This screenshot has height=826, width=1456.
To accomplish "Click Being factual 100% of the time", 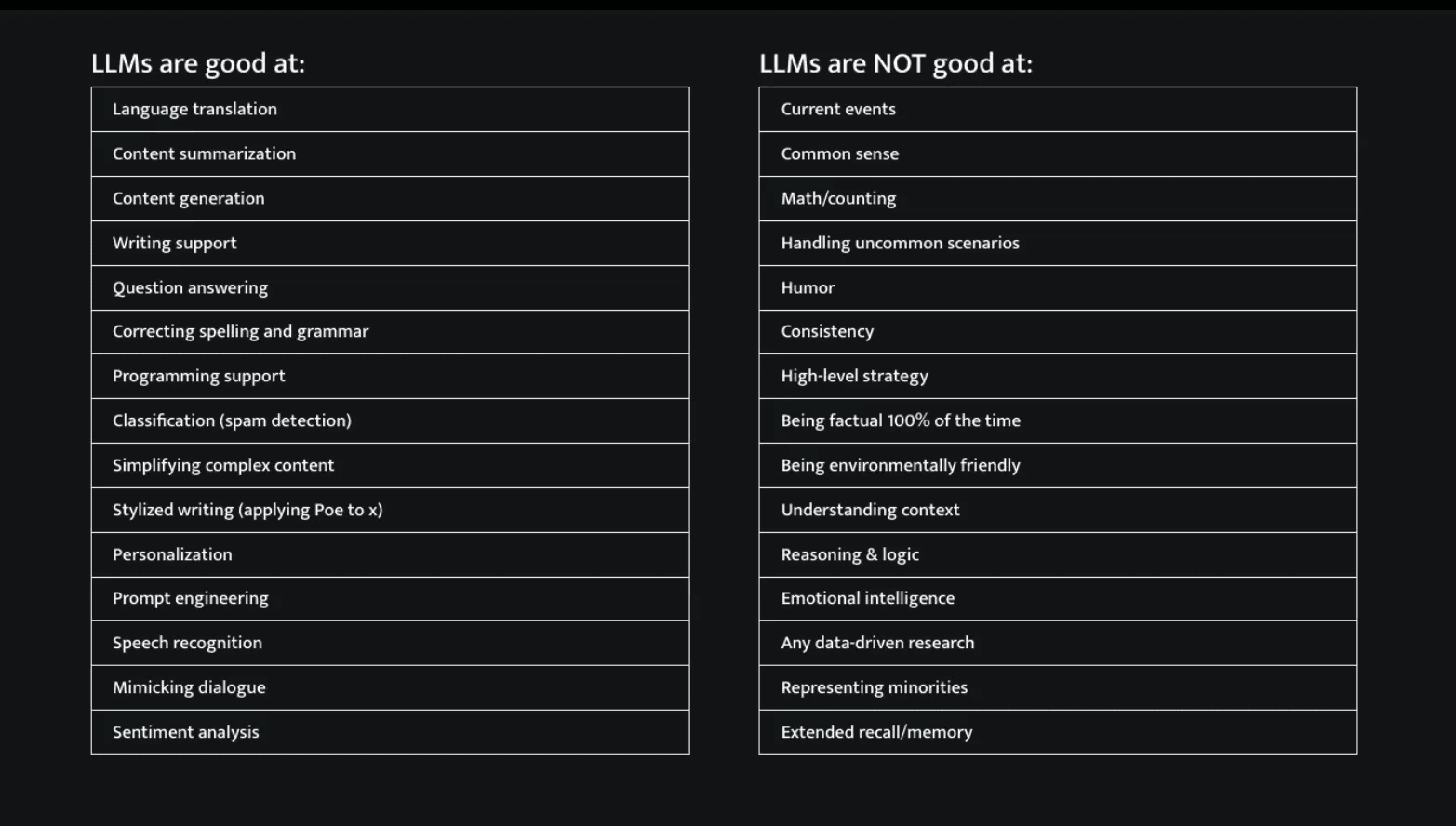I will click(901, 420).
